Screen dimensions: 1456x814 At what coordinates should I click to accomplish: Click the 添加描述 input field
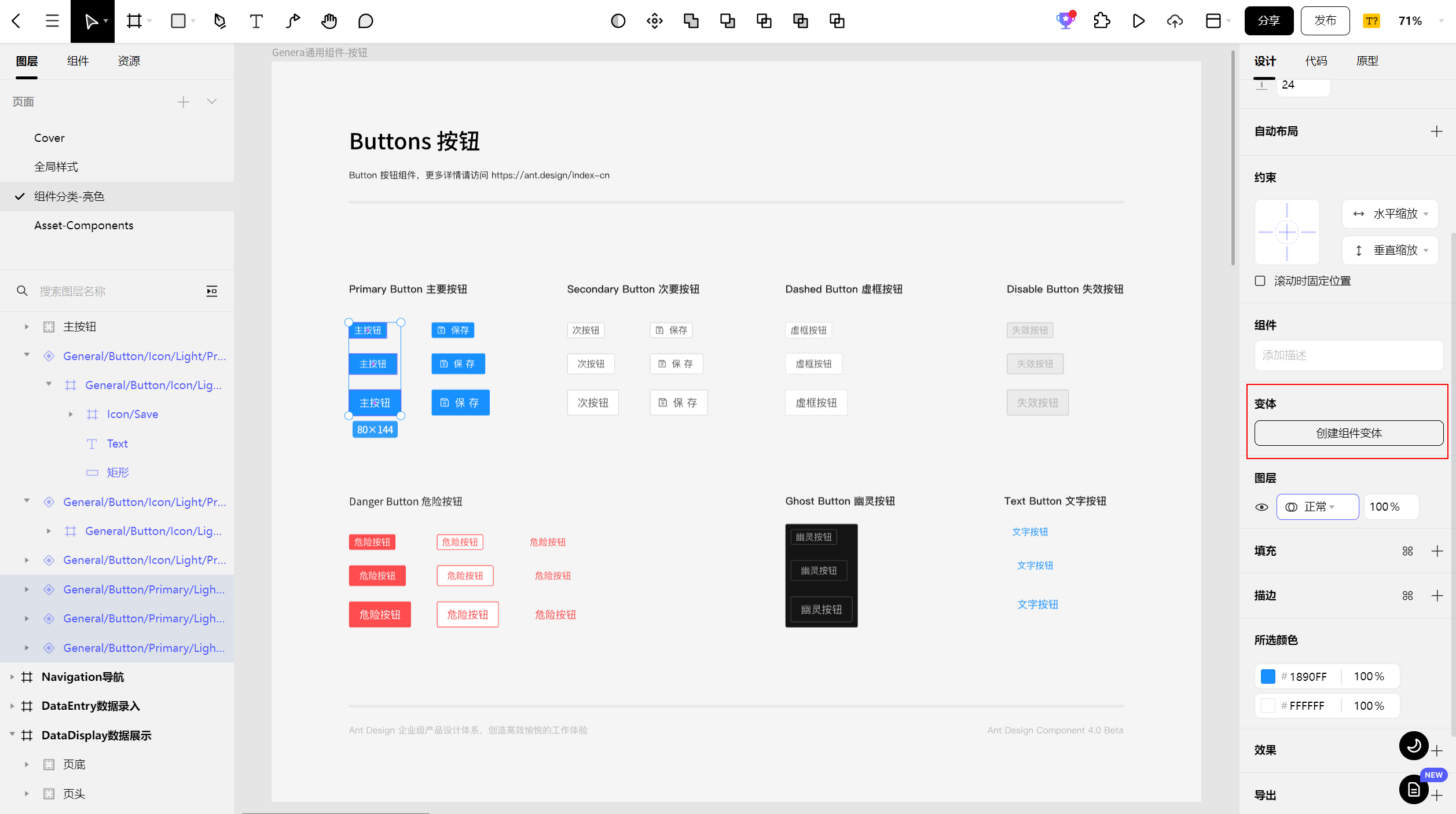pos(1349,355)
